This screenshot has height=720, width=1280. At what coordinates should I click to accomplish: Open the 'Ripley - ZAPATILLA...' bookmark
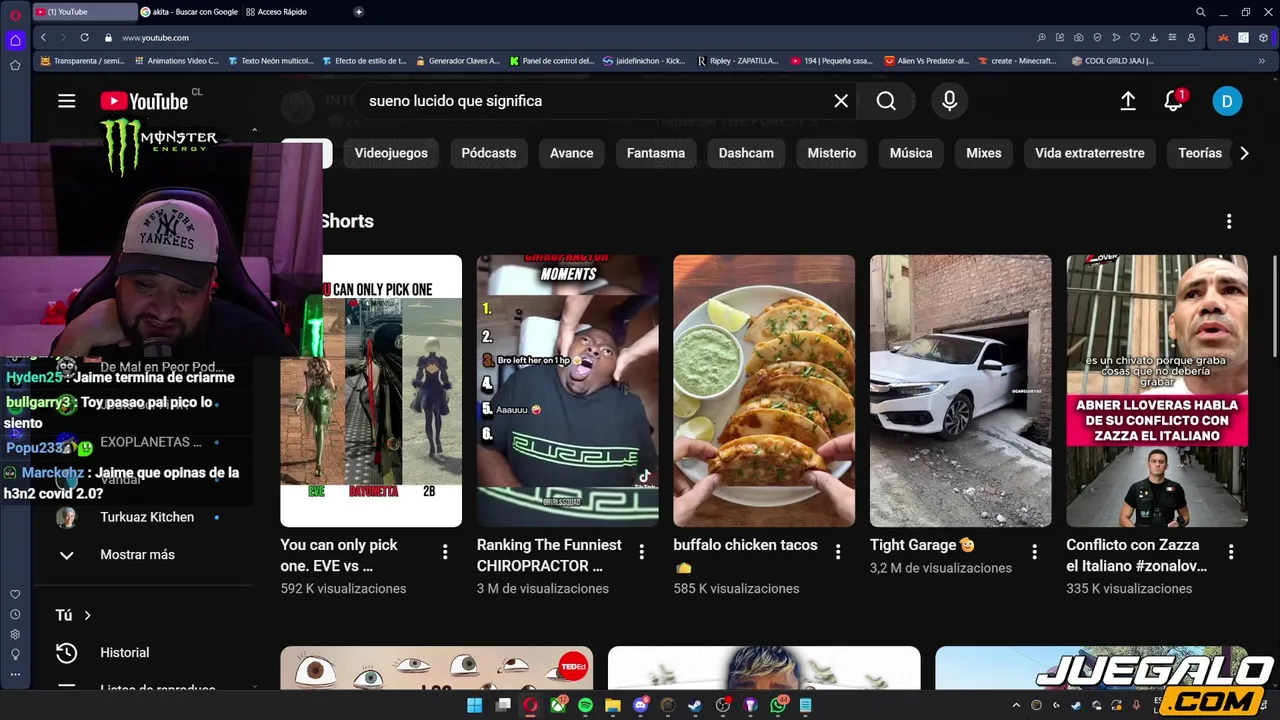pos(737,61)
